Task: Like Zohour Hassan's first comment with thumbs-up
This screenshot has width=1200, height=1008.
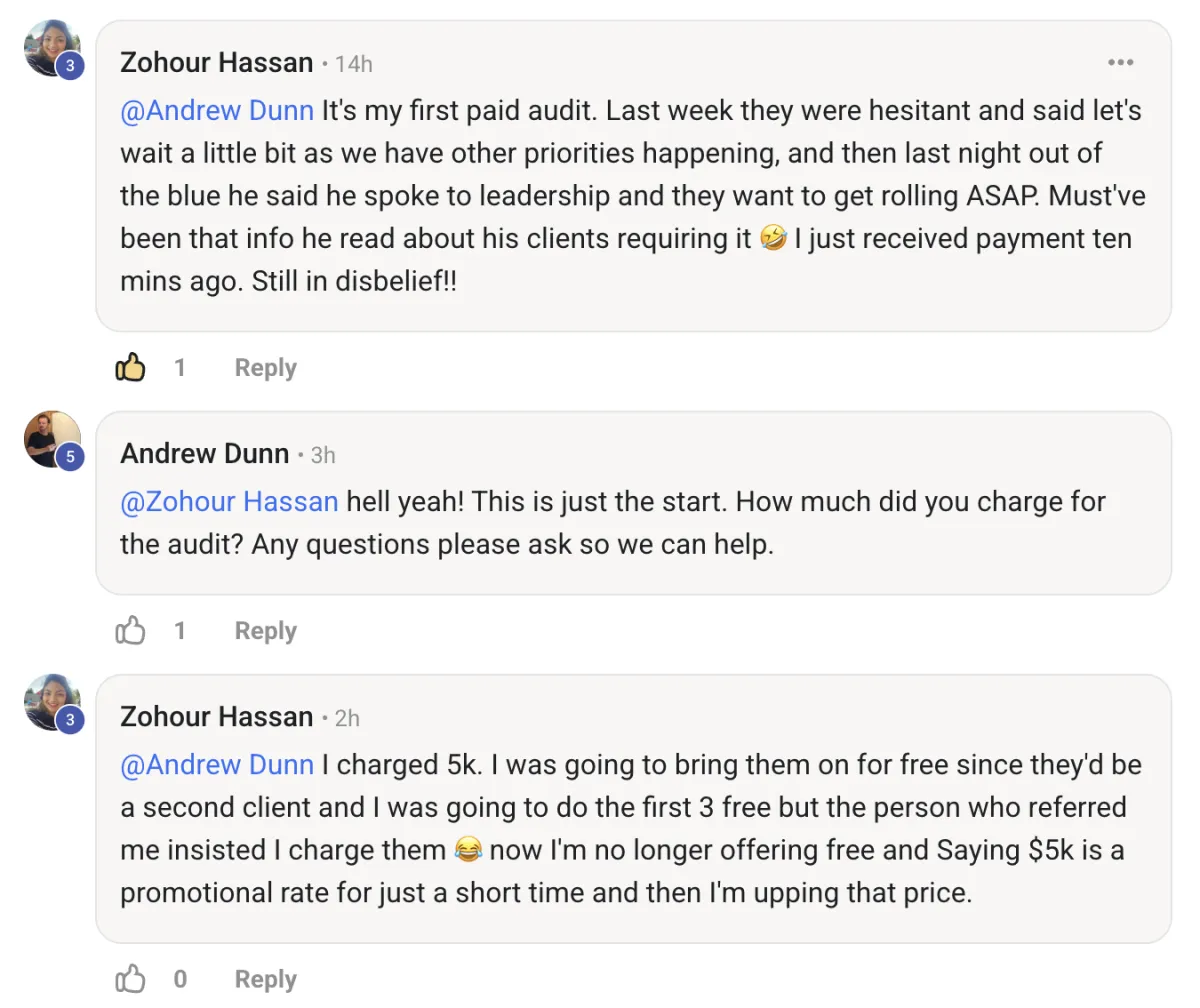Action: [130, 368]
